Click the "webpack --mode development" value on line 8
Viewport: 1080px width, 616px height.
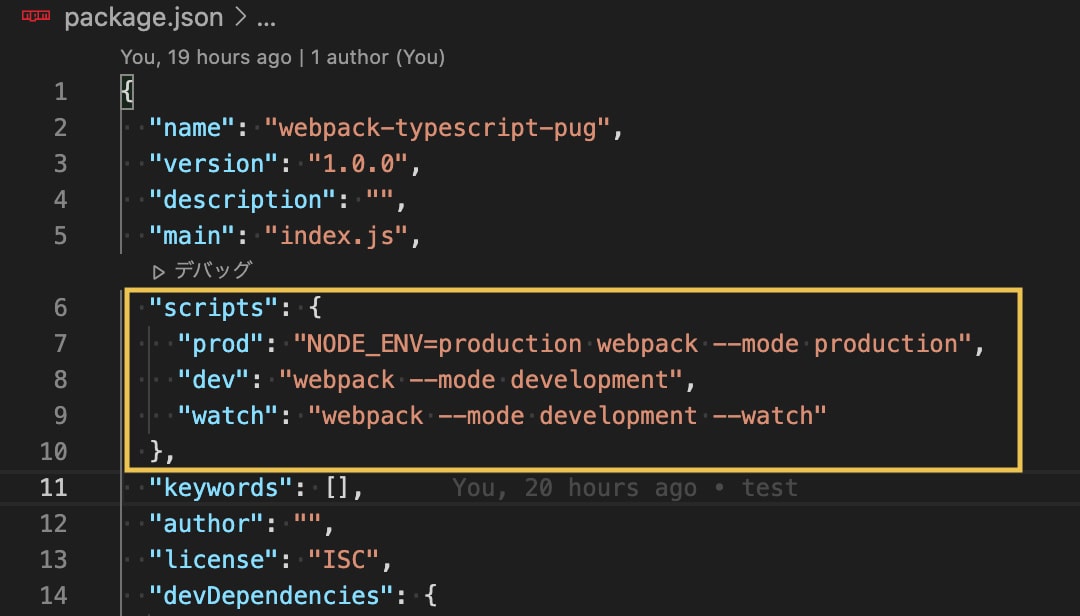481,380
